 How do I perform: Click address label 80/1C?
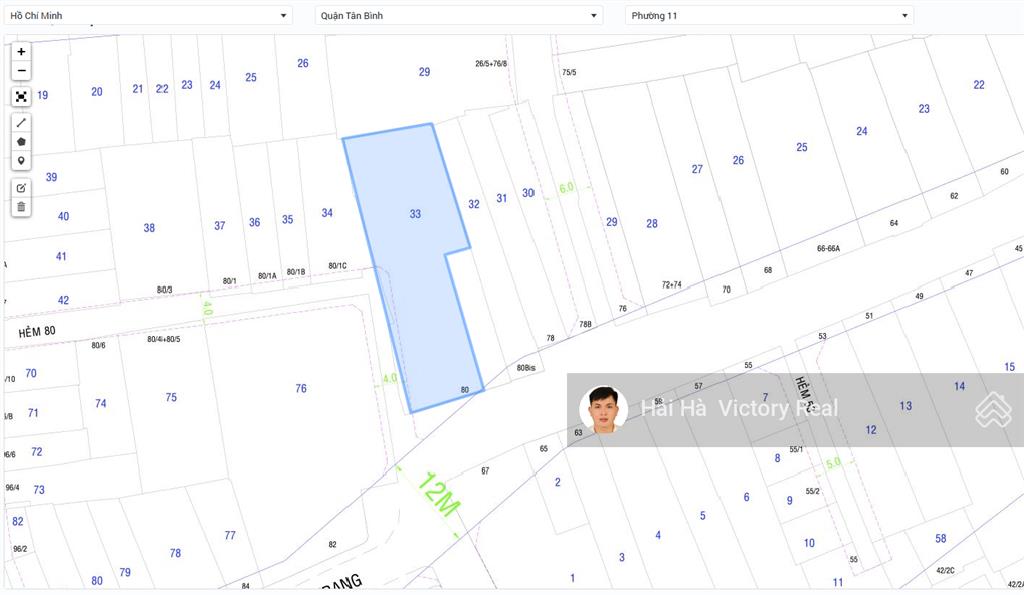click(338, 266)
